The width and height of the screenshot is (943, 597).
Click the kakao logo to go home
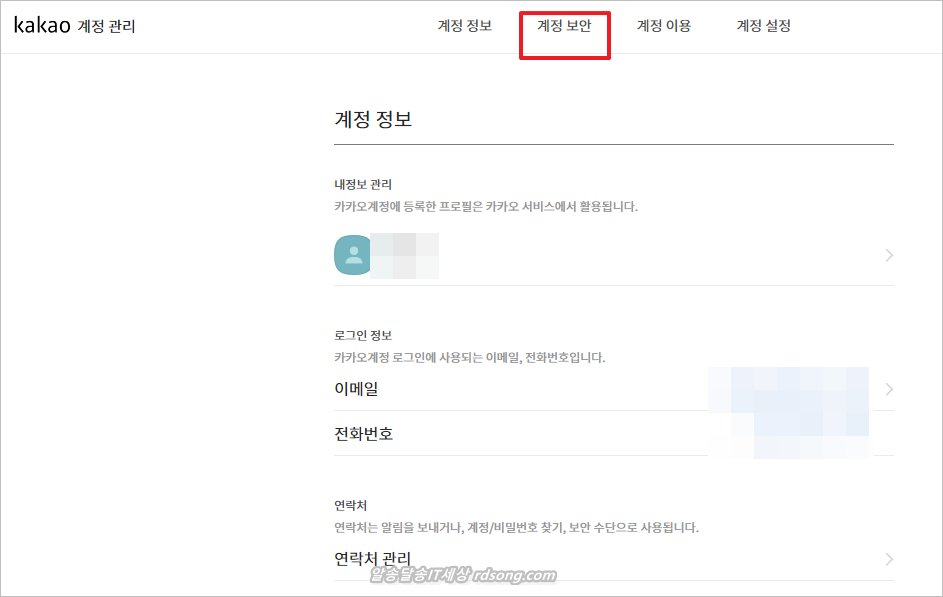40,25
